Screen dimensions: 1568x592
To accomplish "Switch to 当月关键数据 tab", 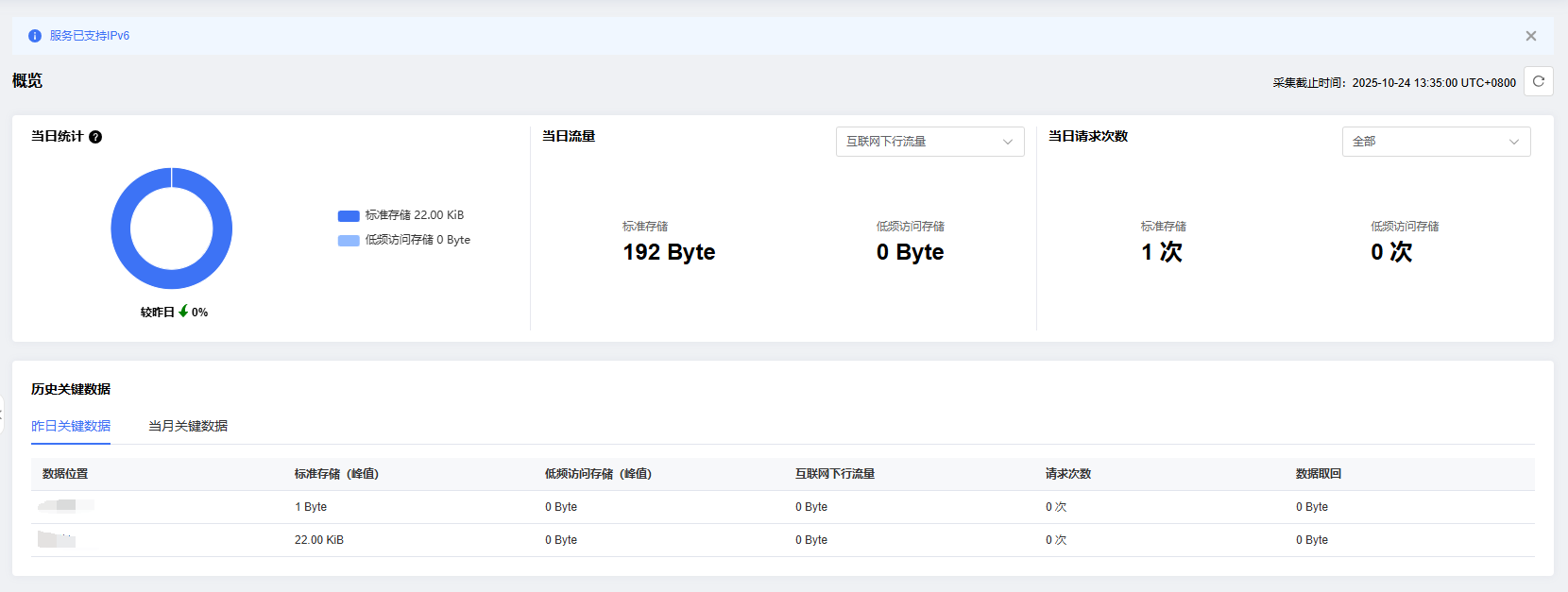I will [x=188, y=426].
